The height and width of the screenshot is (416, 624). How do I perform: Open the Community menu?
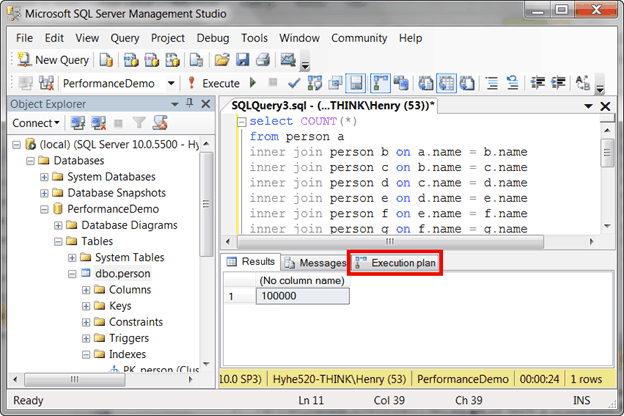point(359,38)
